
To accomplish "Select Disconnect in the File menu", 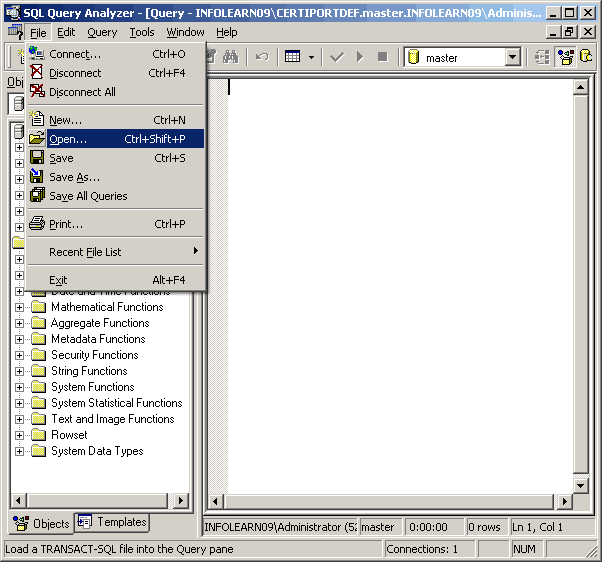I will coord(116,73).
